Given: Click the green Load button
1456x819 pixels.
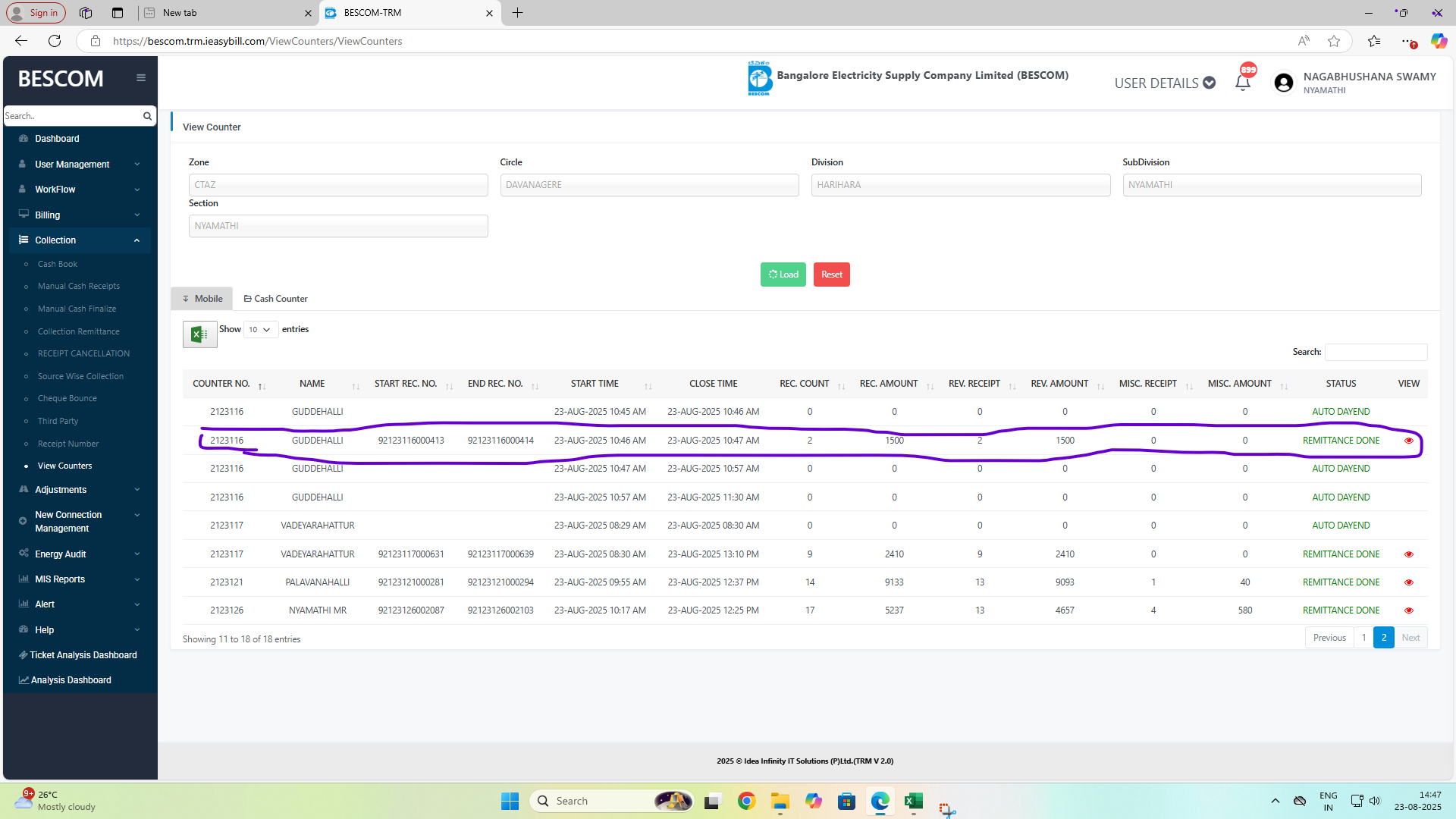Looking at the screenshot, I should pos(783,275).
